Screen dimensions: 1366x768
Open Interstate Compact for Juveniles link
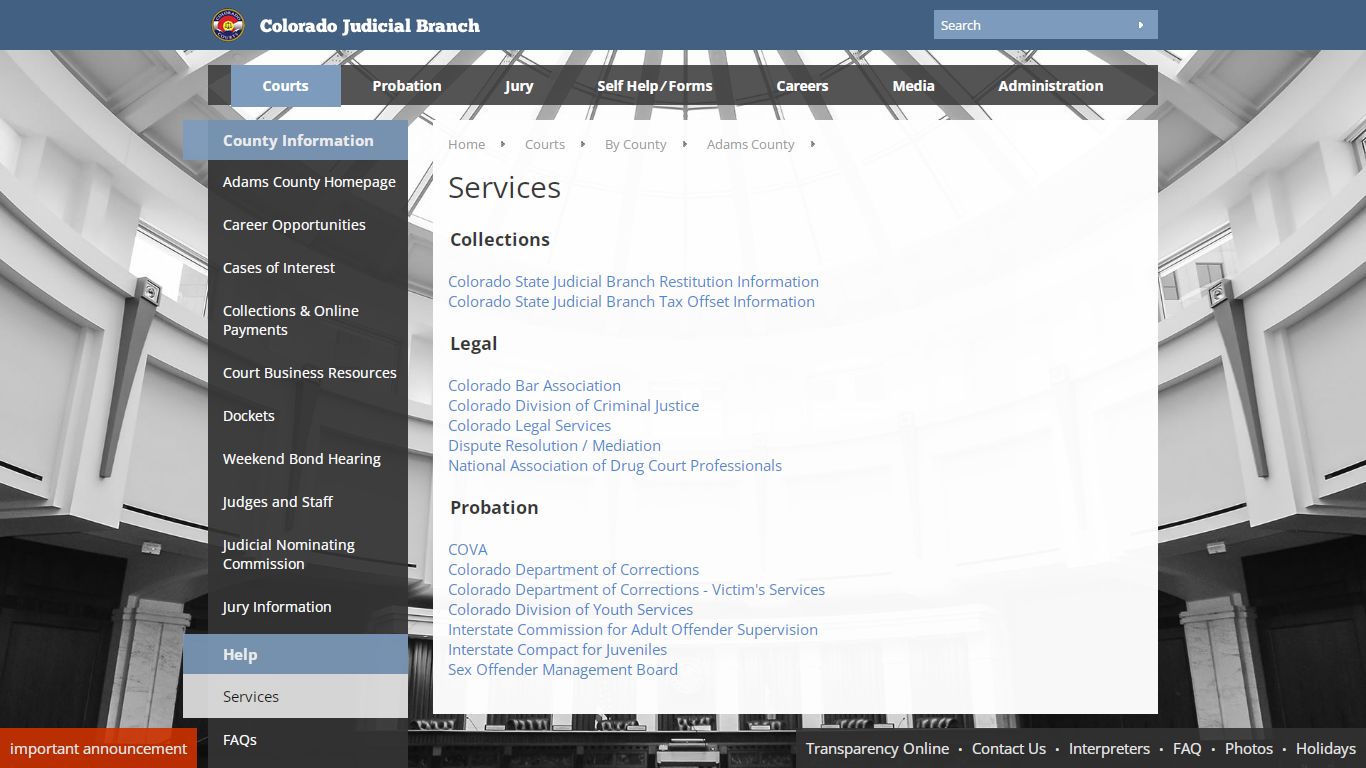(557, 650)
